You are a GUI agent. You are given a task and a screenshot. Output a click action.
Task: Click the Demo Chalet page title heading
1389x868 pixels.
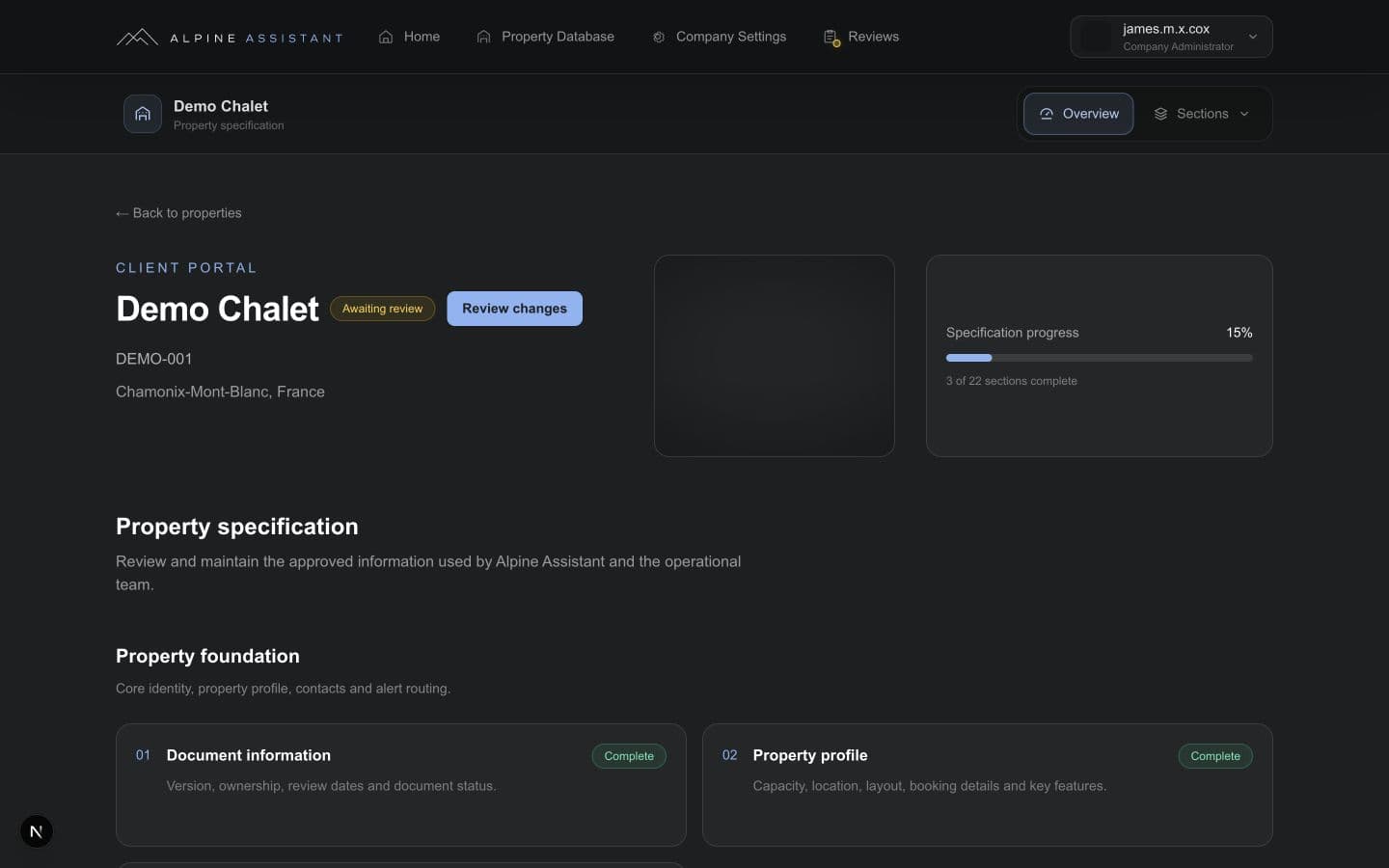click(217, 309)
